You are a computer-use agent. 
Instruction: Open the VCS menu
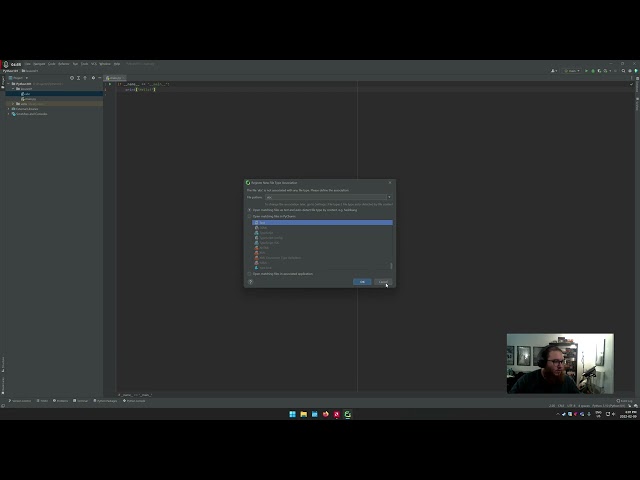coord(94,64)
